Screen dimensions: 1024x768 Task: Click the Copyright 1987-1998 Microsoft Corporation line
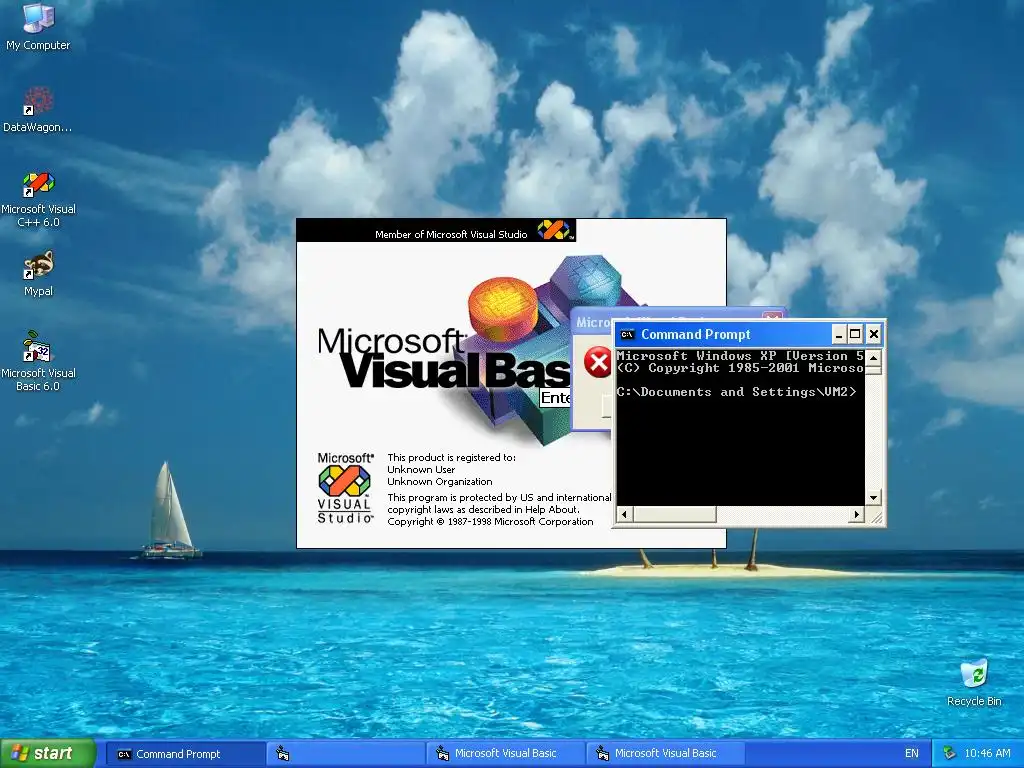[x=490, y=522]
